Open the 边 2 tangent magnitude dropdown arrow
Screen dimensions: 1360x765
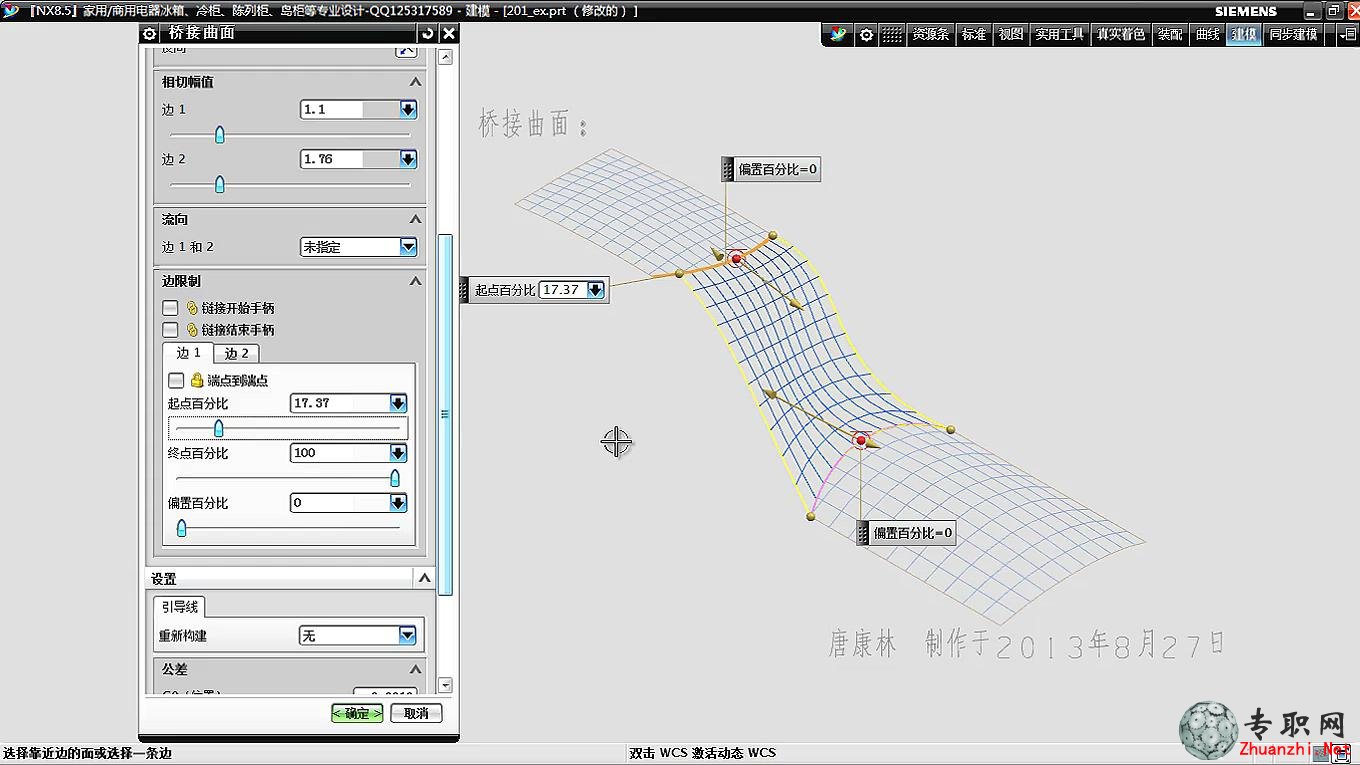click(408, 159)
